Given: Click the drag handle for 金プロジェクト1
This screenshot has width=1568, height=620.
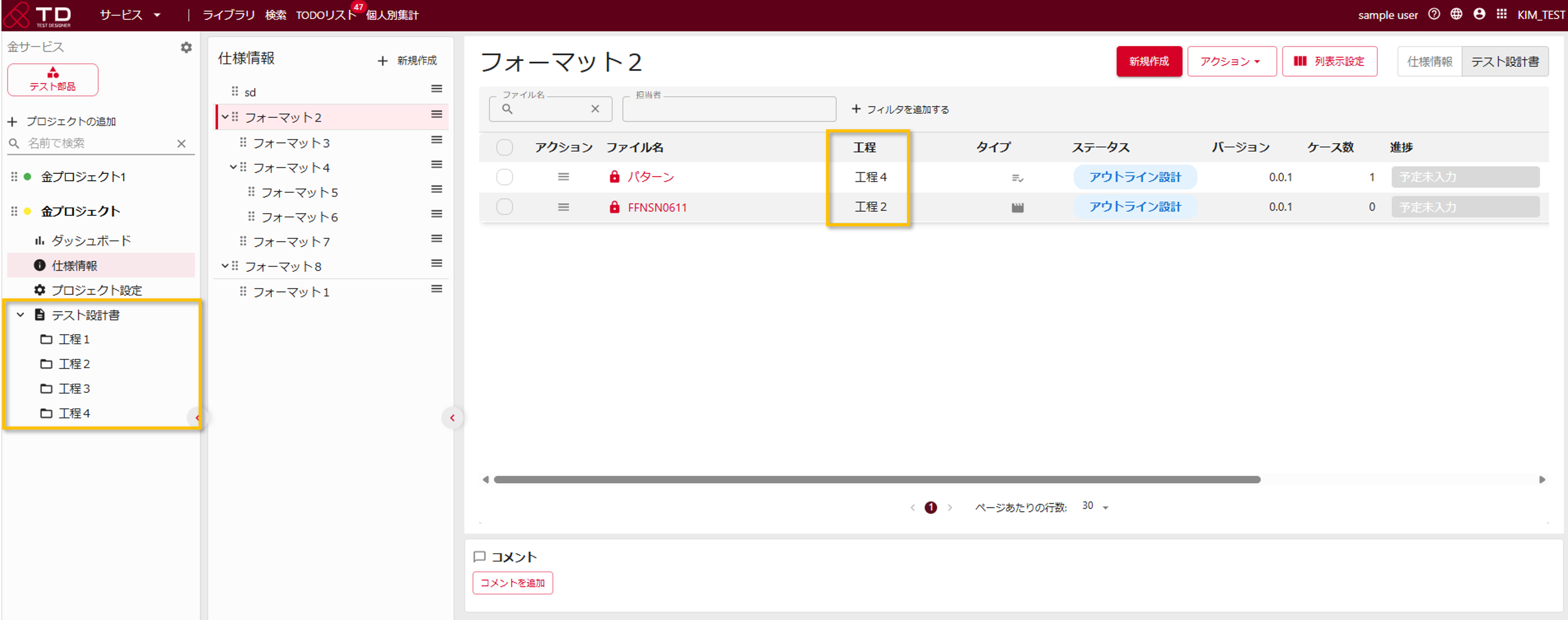Looking at the screenshot, I should pos(14,177).
